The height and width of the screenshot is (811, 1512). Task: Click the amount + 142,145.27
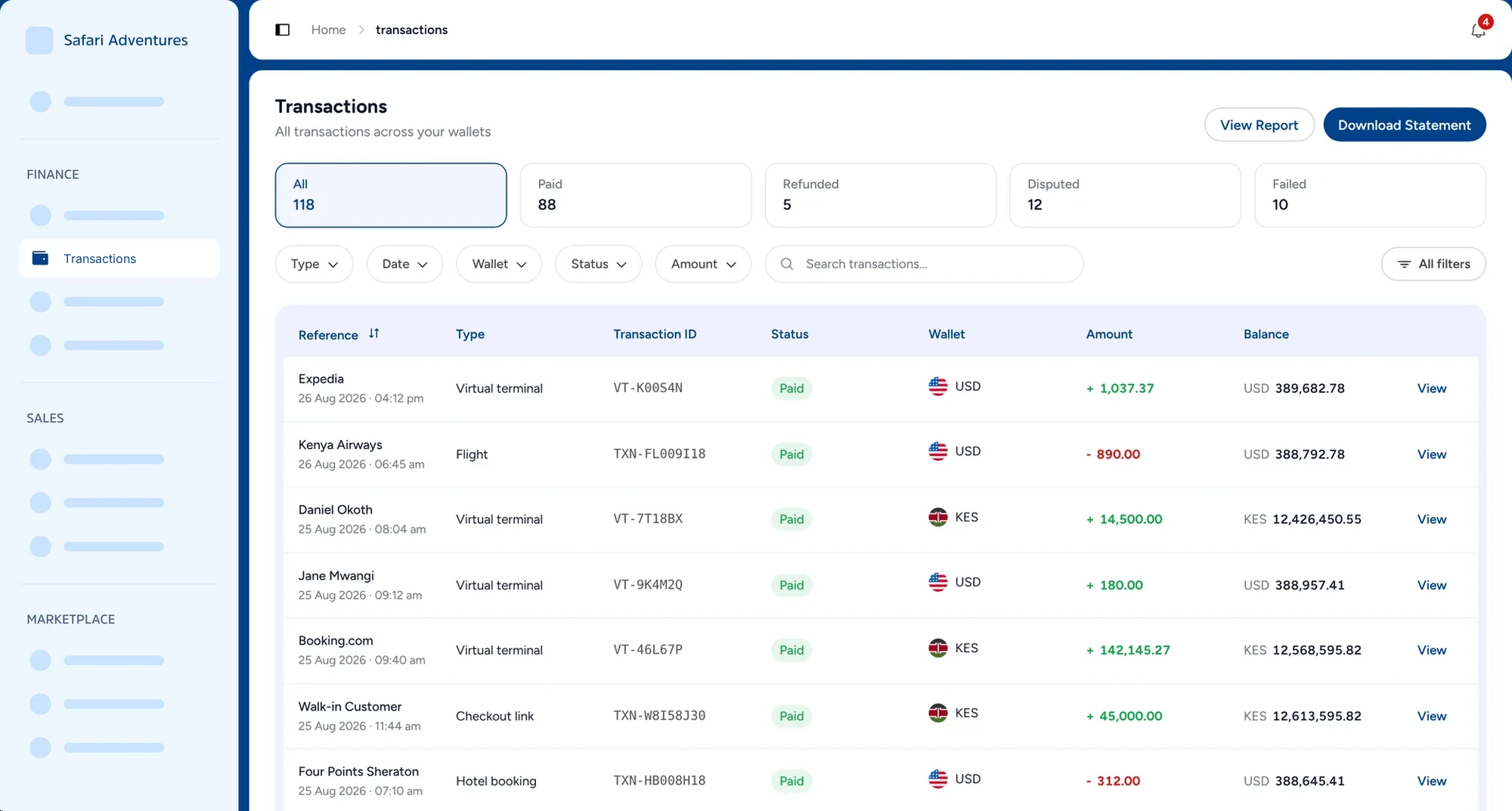[x=1128, y=650]
